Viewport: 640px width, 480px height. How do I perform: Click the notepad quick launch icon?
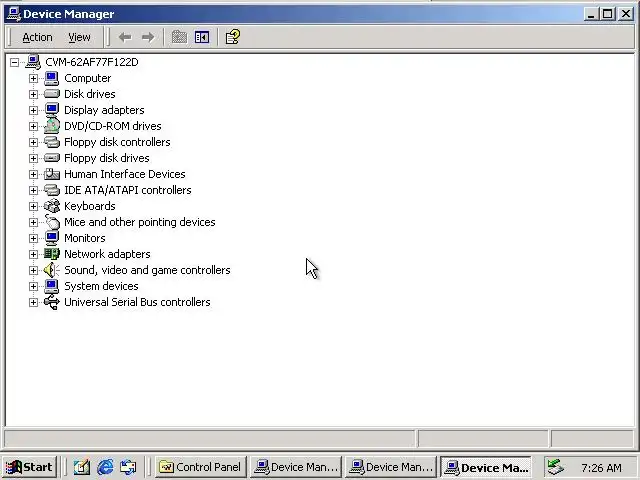82,467
